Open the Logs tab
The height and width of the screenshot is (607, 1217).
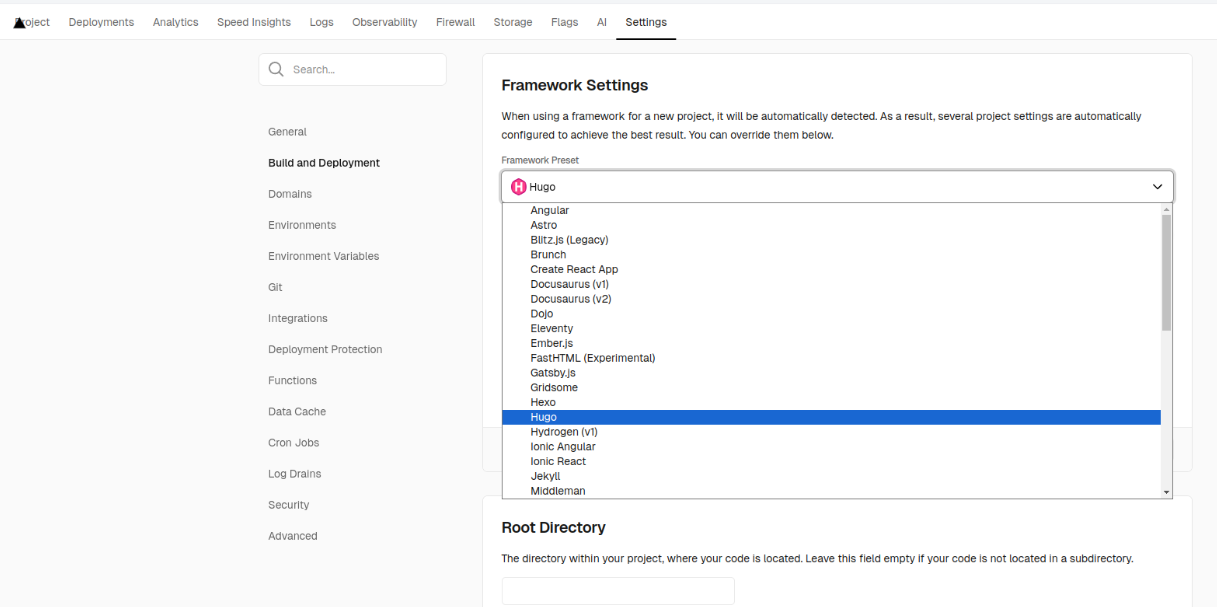[x=322, y=22]
